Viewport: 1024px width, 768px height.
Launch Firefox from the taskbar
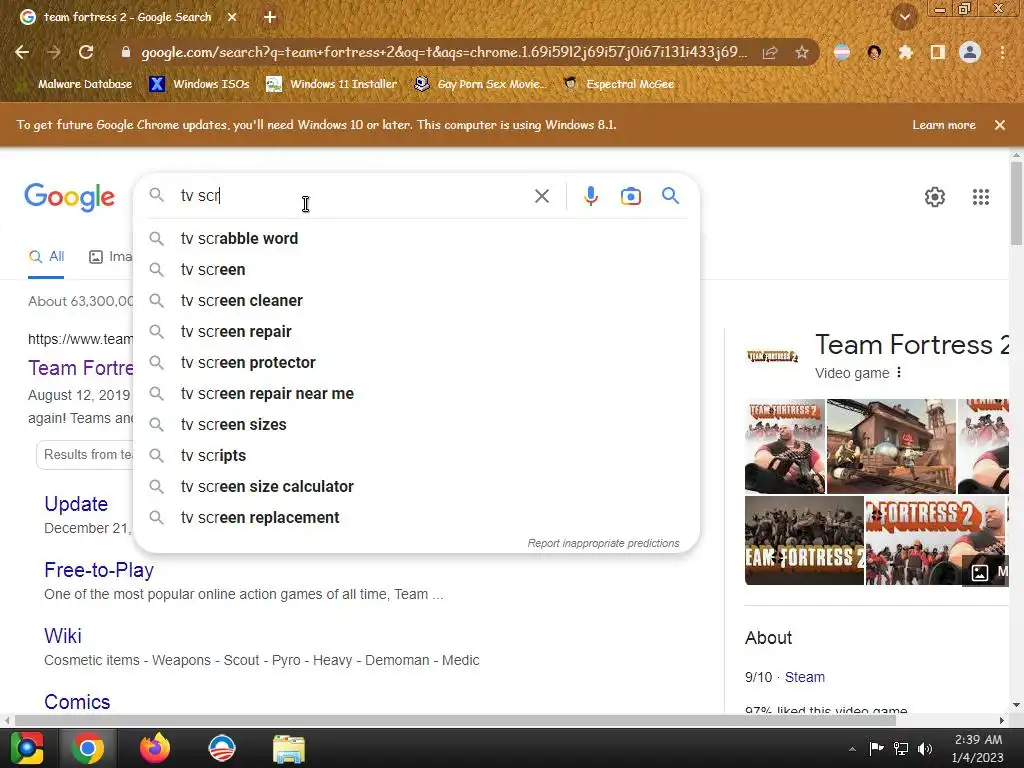tap(155, 748)
